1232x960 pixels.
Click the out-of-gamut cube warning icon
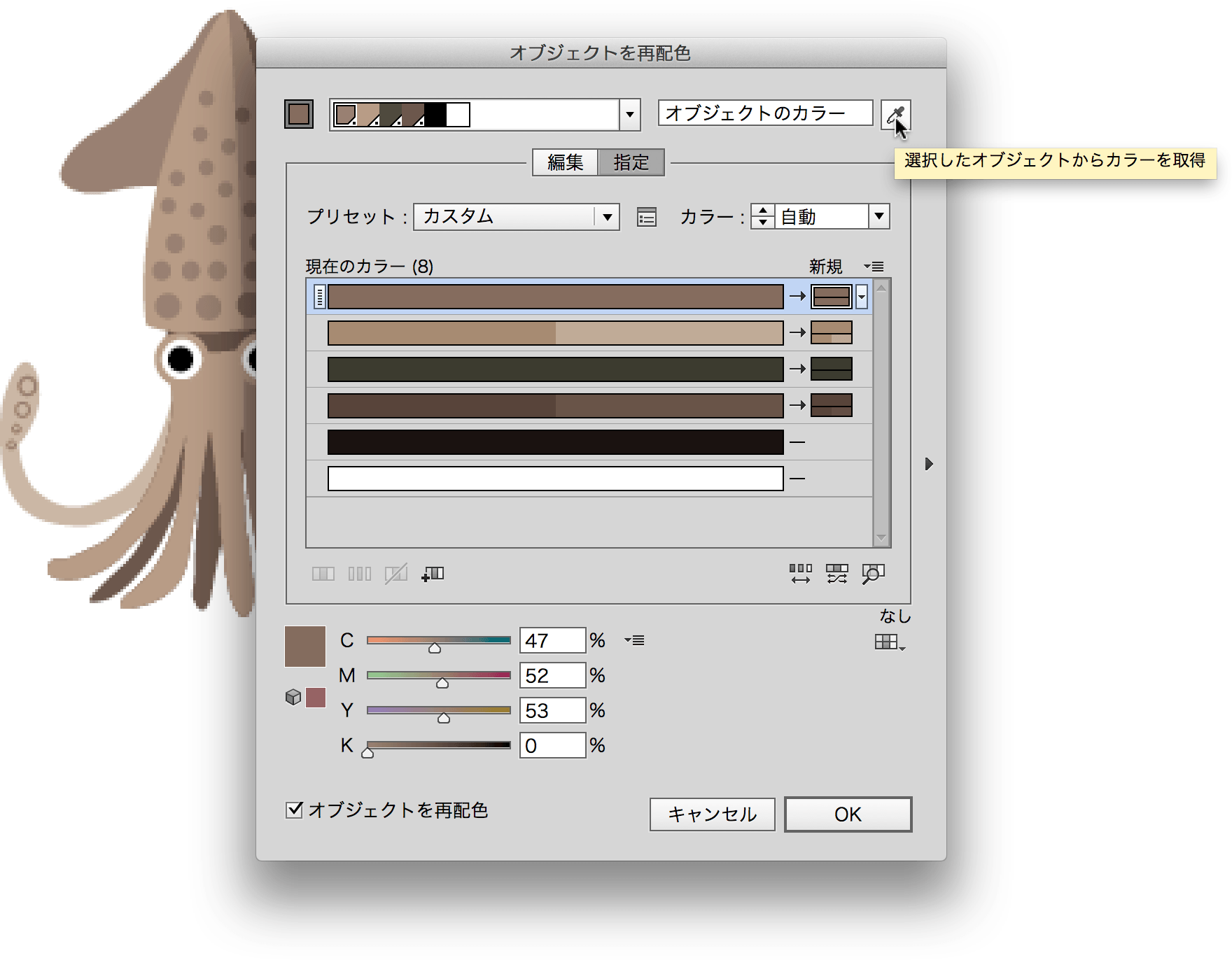click(293, 698)
